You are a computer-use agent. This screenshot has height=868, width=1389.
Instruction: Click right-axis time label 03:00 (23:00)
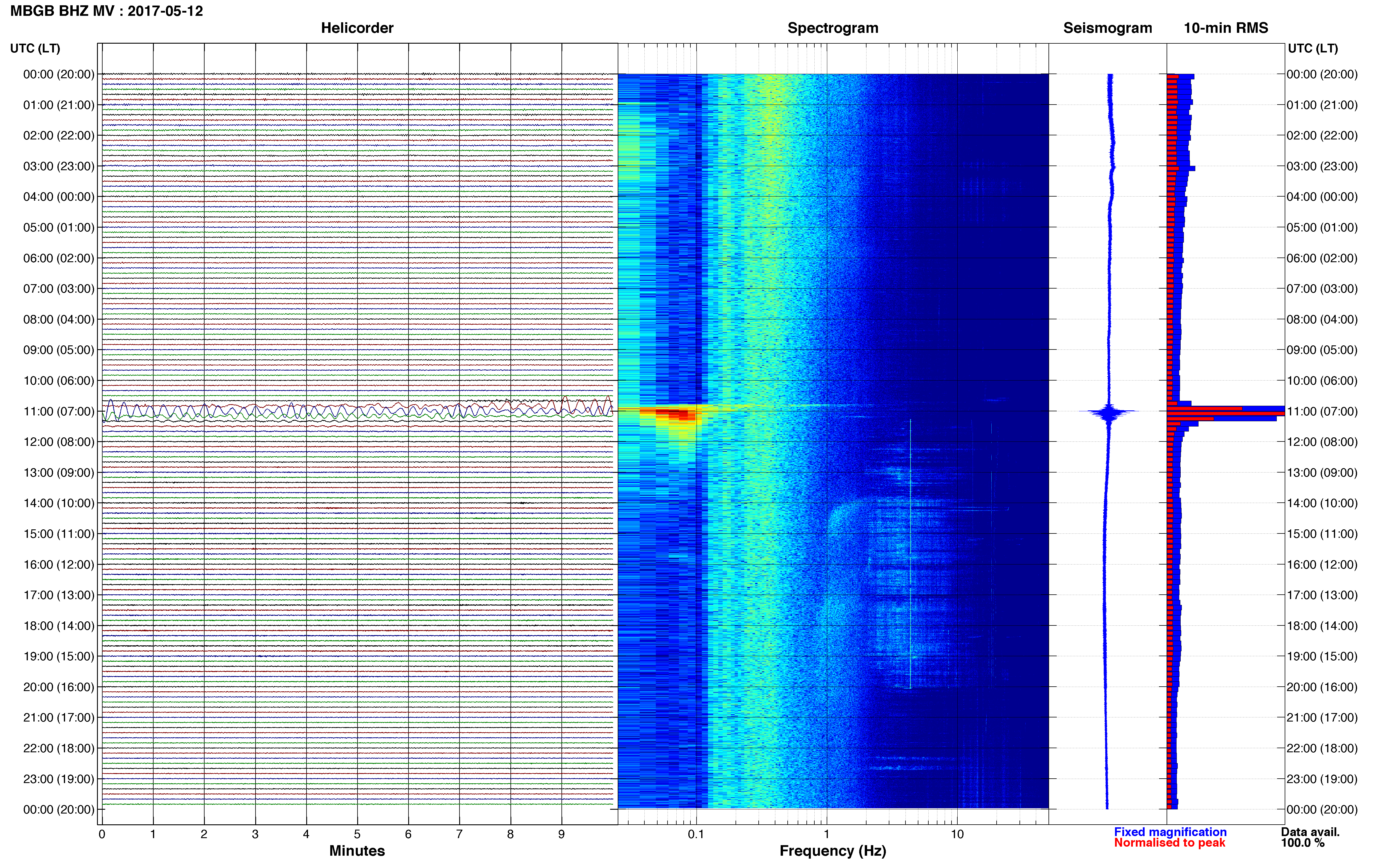click(x=1322, y=166)
